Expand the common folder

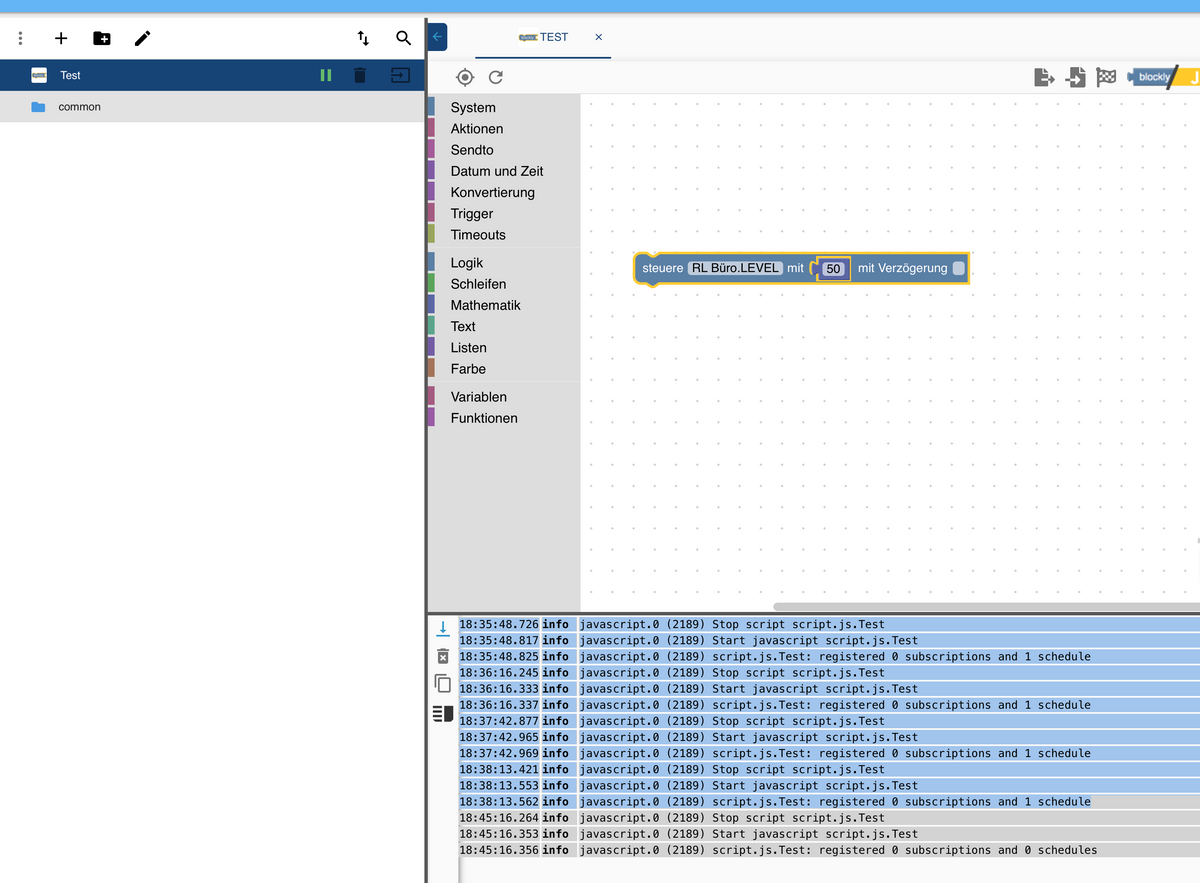pyautogui.click(x=79, y=107)
